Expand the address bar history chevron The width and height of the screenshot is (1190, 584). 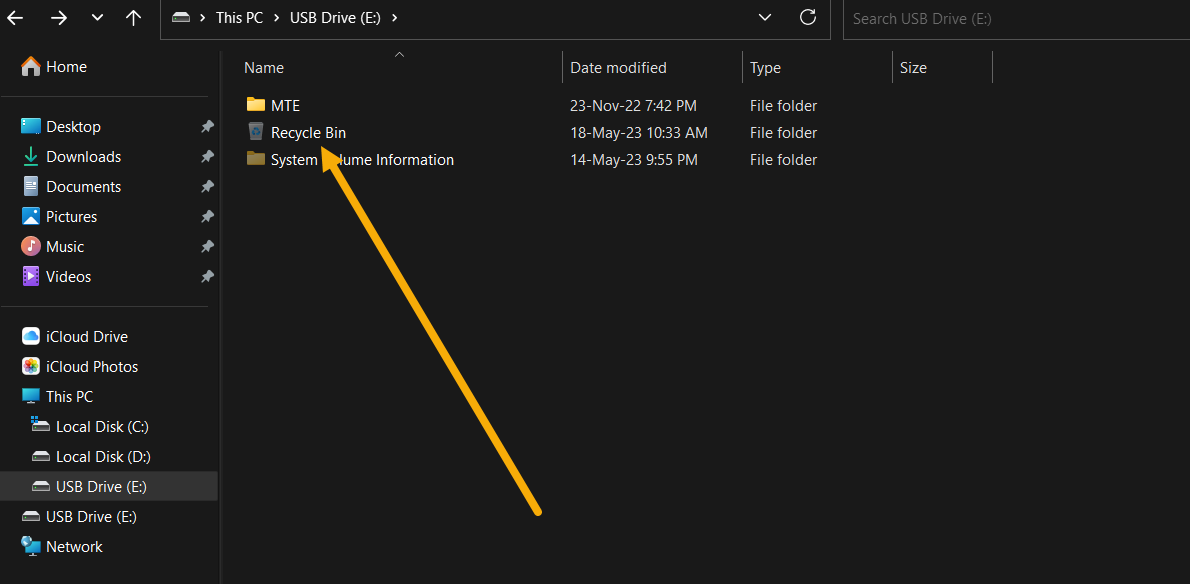click(764, 17)
